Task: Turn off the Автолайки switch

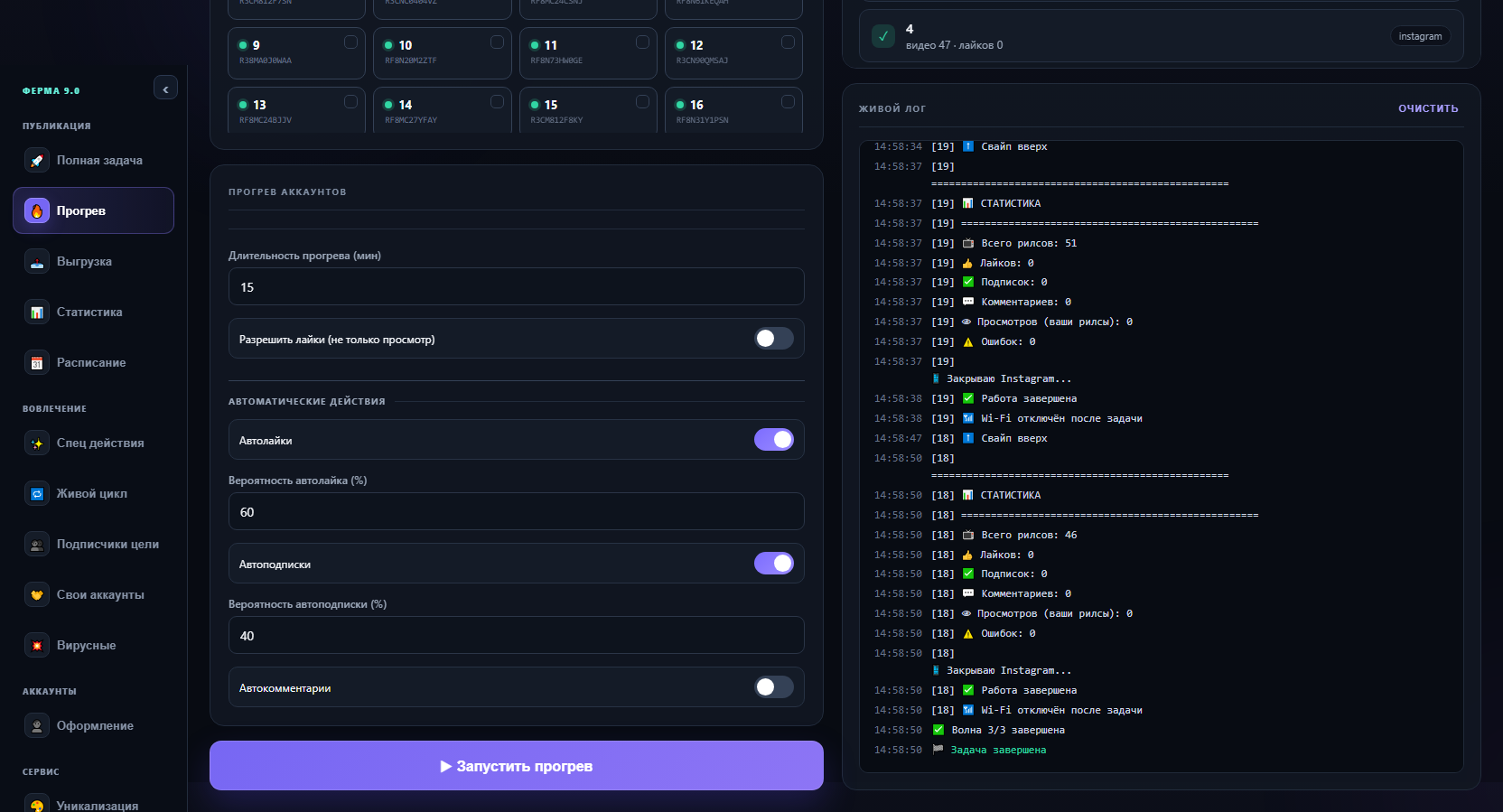Action: 774,440
